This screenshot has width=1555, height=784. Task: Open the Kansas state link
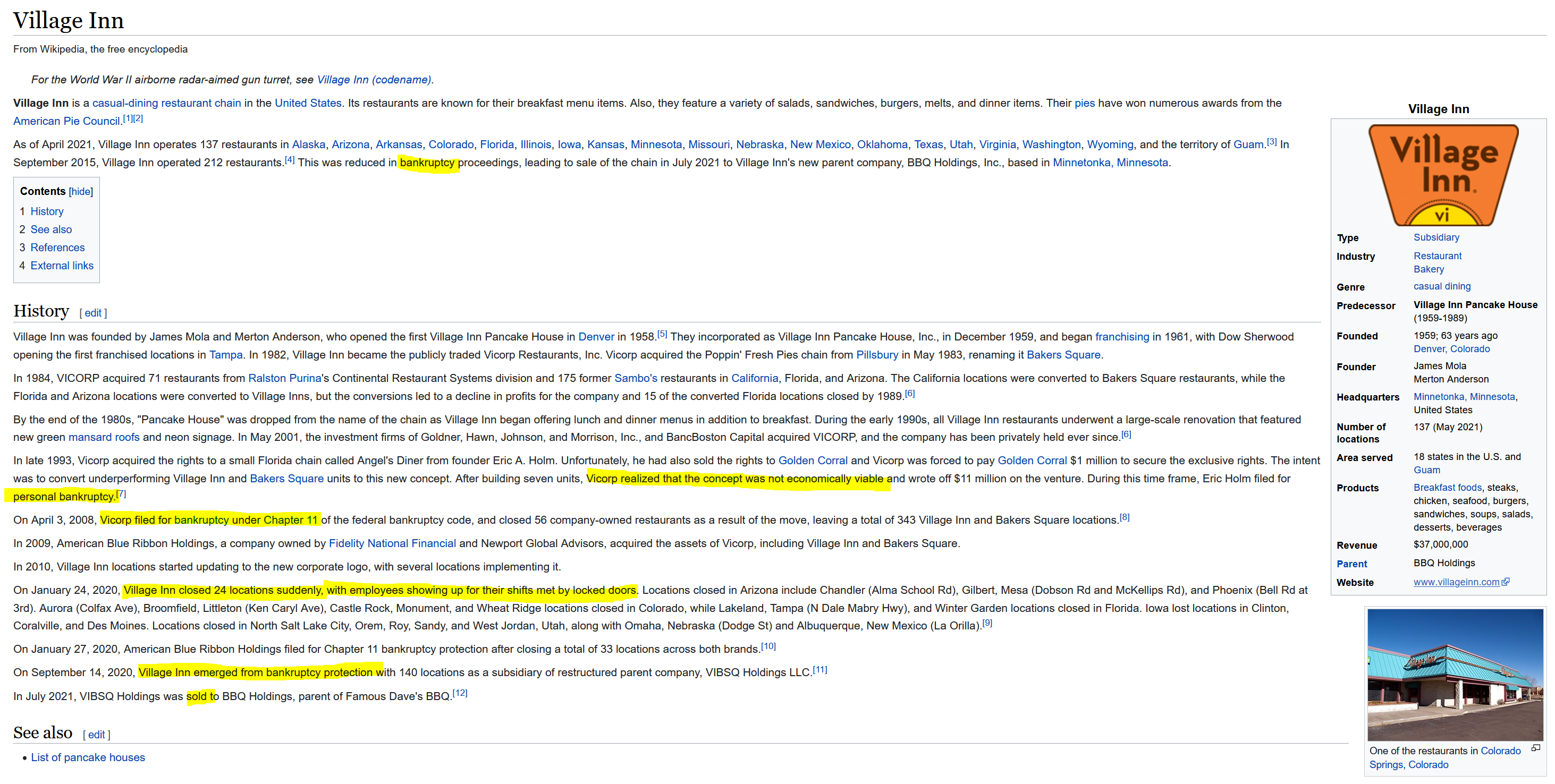605,145
